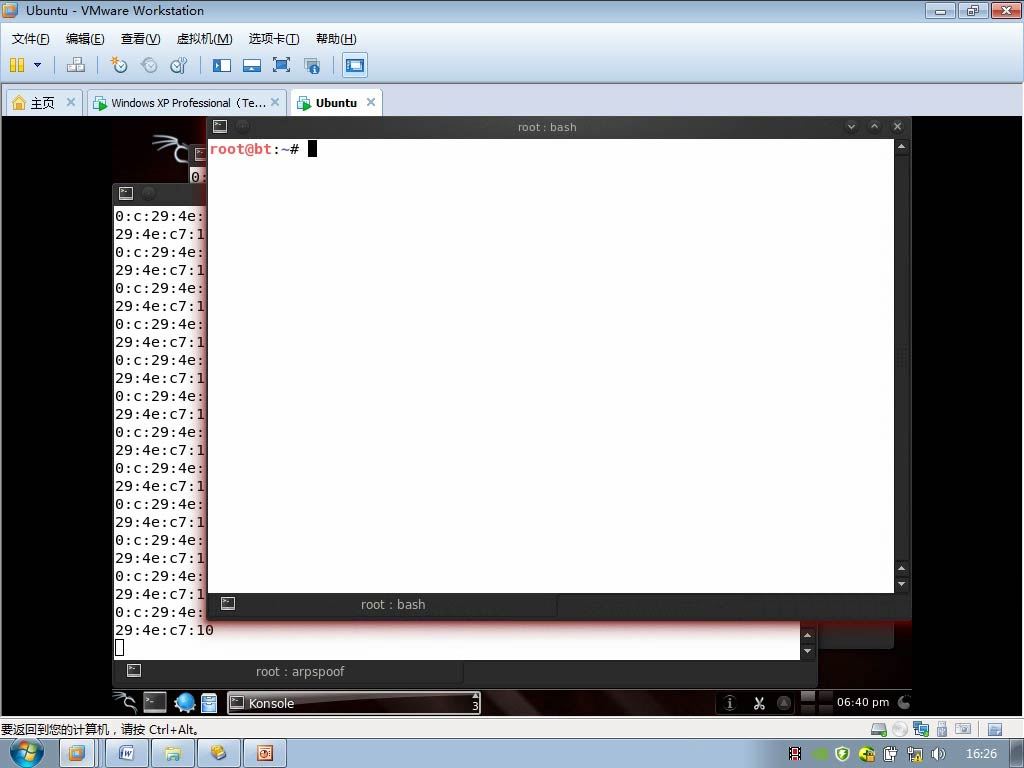Click VMware hard disk status icon
This screenshot has height=768, width=1024.
(878, 729)
